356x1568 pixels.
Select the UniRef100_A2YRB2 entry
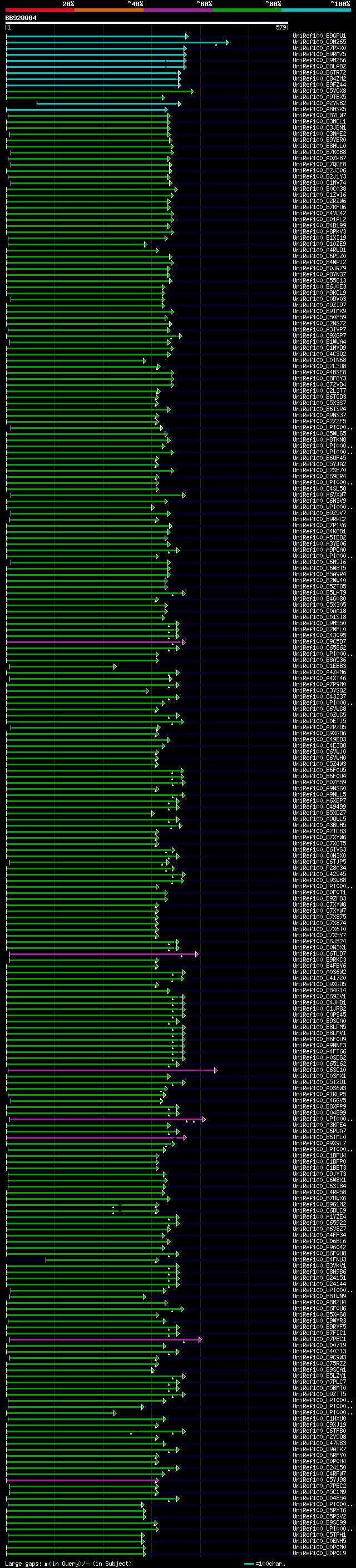coord(319,103)
